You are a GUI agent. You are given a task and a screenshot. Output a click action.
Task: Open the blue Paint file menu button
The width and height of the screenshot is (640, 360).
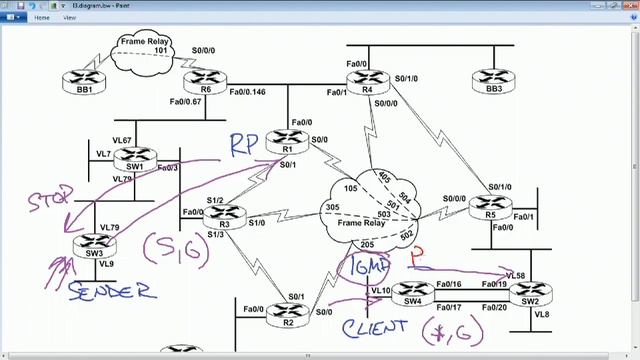[x=13, y=18]
